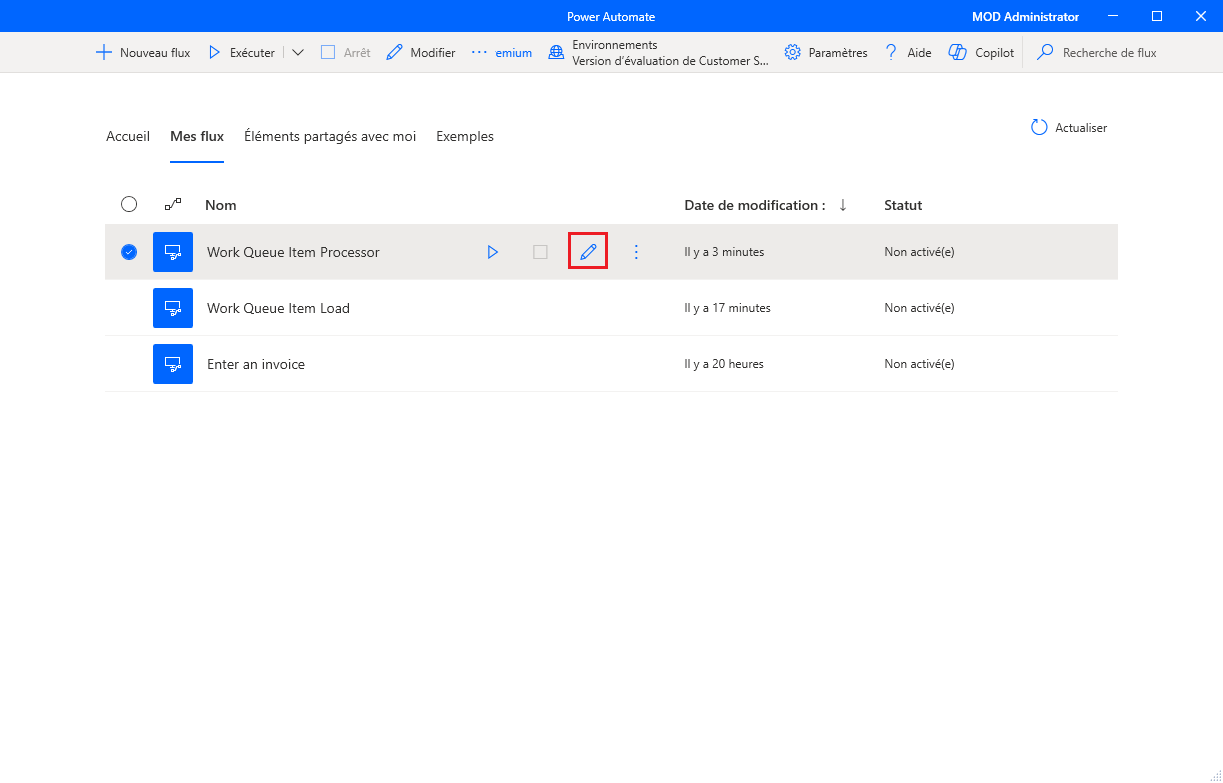Open the Aide help menu

pyautogui.click(x=907, y=53)
